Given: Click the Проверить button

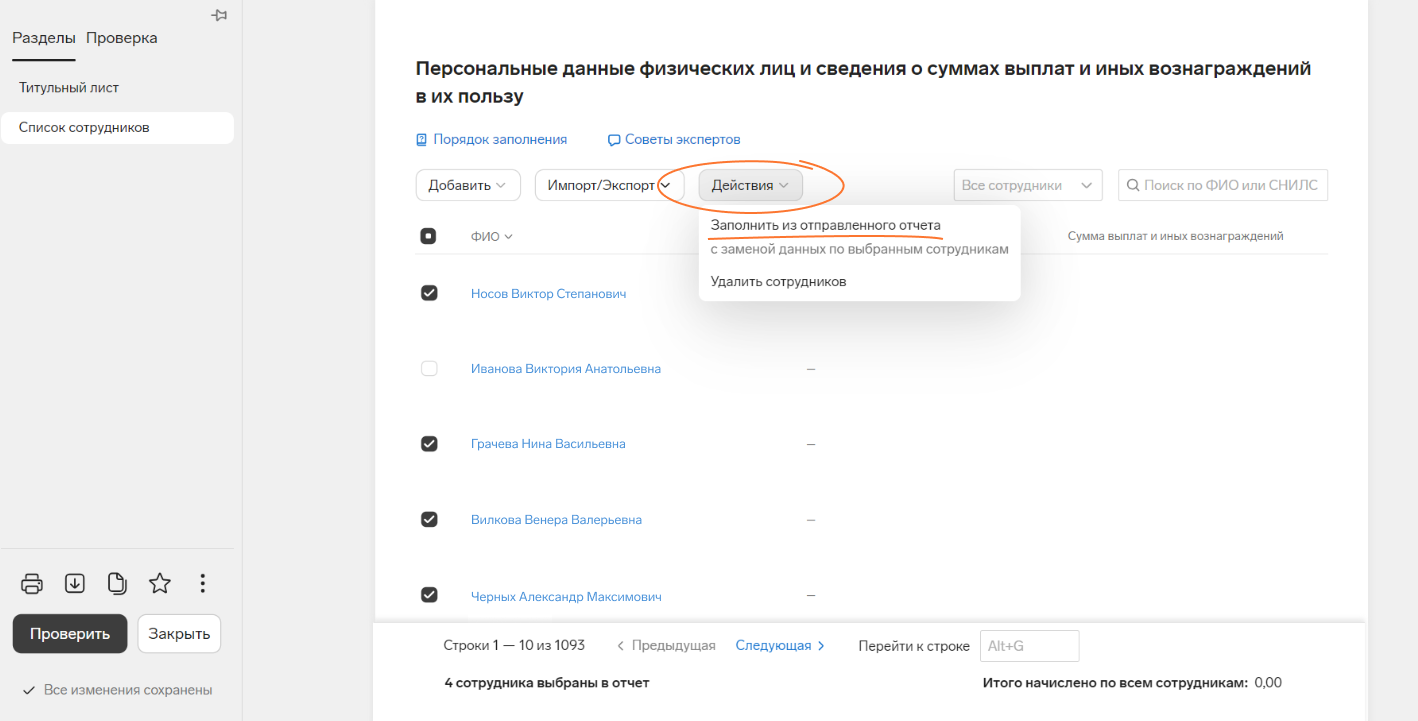Looking at the screenshot, I should pos(70,634).
